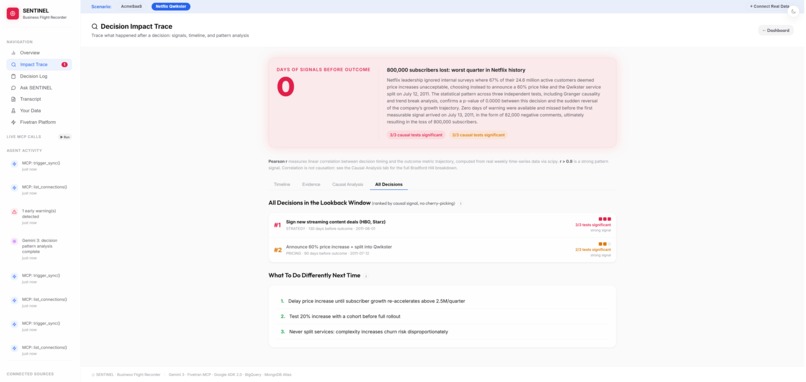This screenshot has height=382, width=806.
Task: Click the Transcript document icon
Action: (13, 99)
